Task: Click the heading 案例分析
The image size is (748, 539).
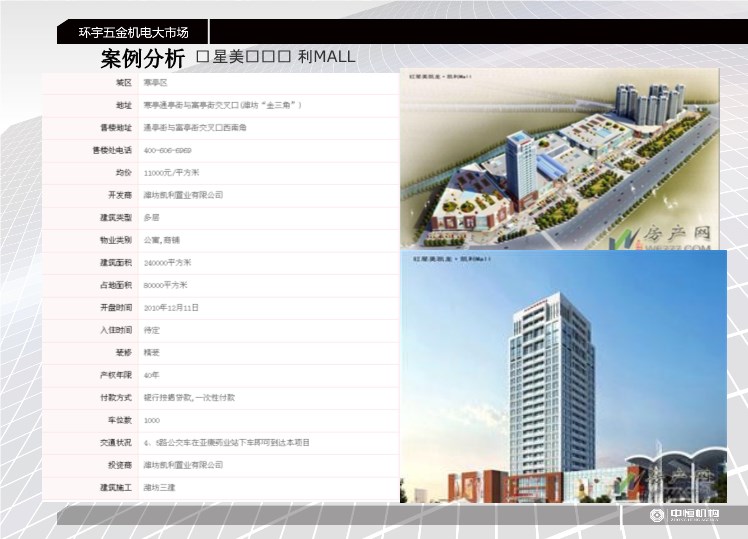Action: (143, 59)
